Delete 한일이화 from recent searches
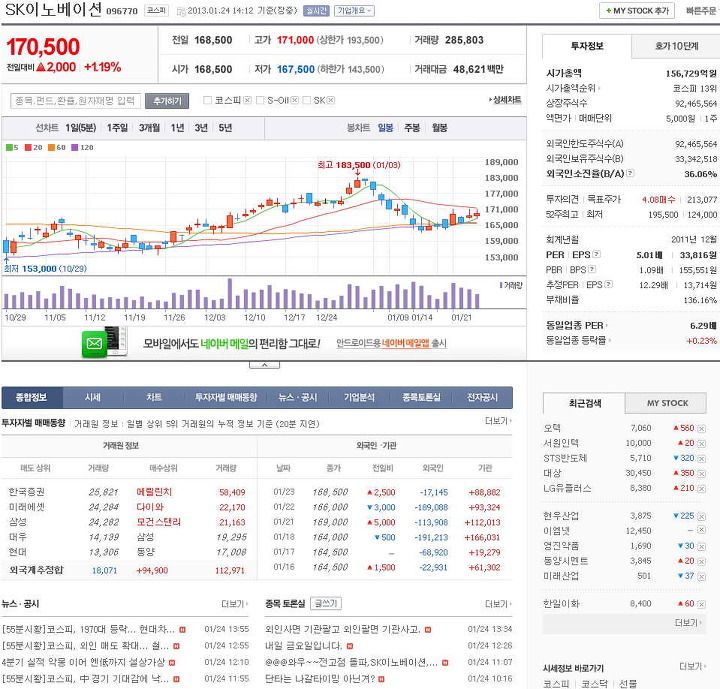Screen dimensions: 720x689 [701, 604]
